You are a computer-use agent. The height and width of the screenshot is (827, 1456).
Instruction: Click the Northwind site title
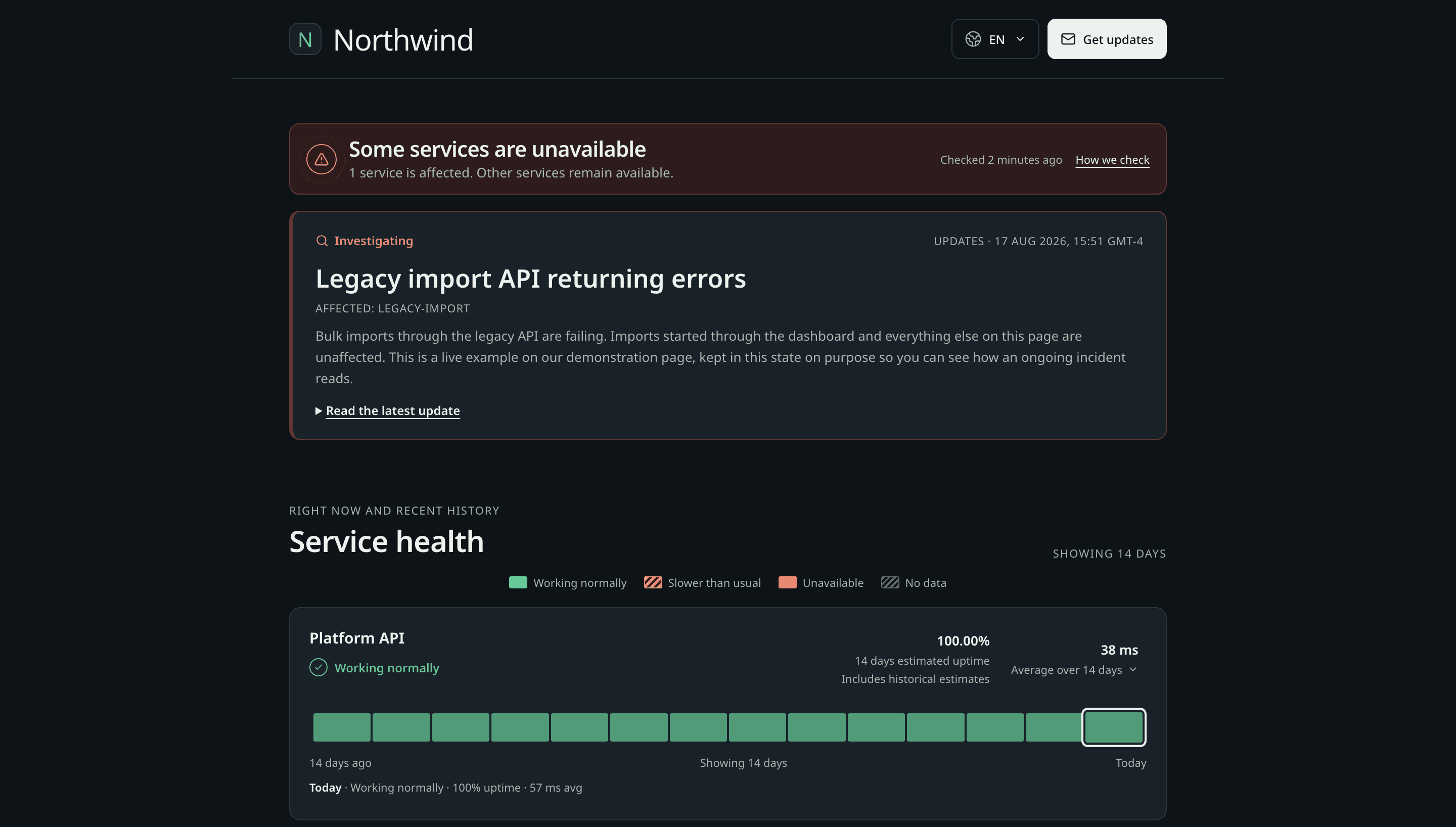pos(403,40)
